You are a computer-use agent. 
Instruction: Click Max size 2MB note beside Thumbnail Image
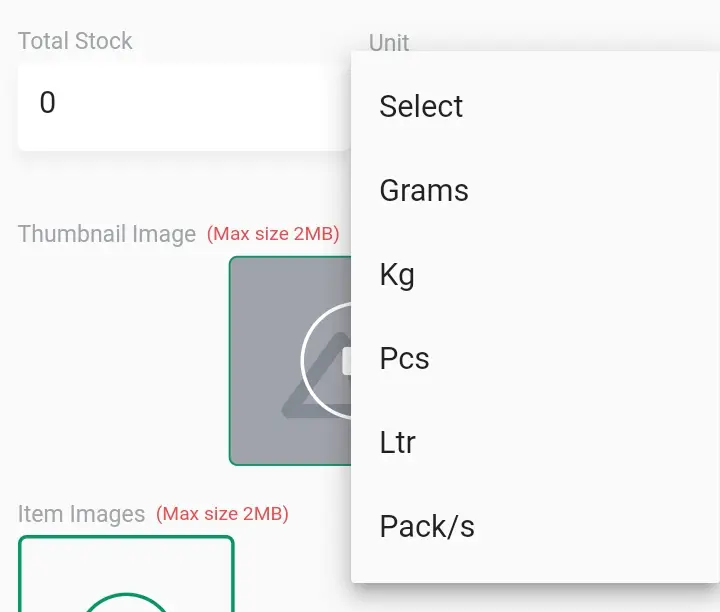(273, 234)
